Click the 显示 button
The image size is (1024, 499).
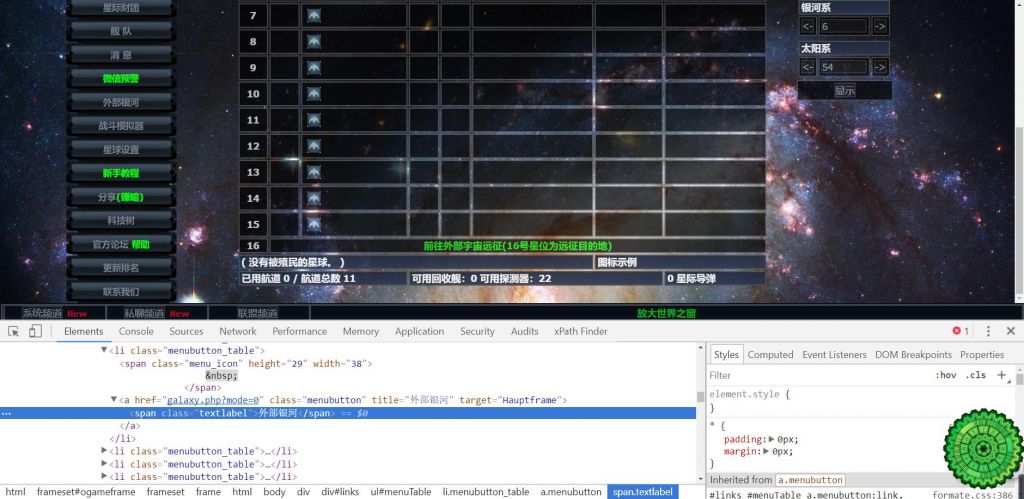click(x=844, y=91)
